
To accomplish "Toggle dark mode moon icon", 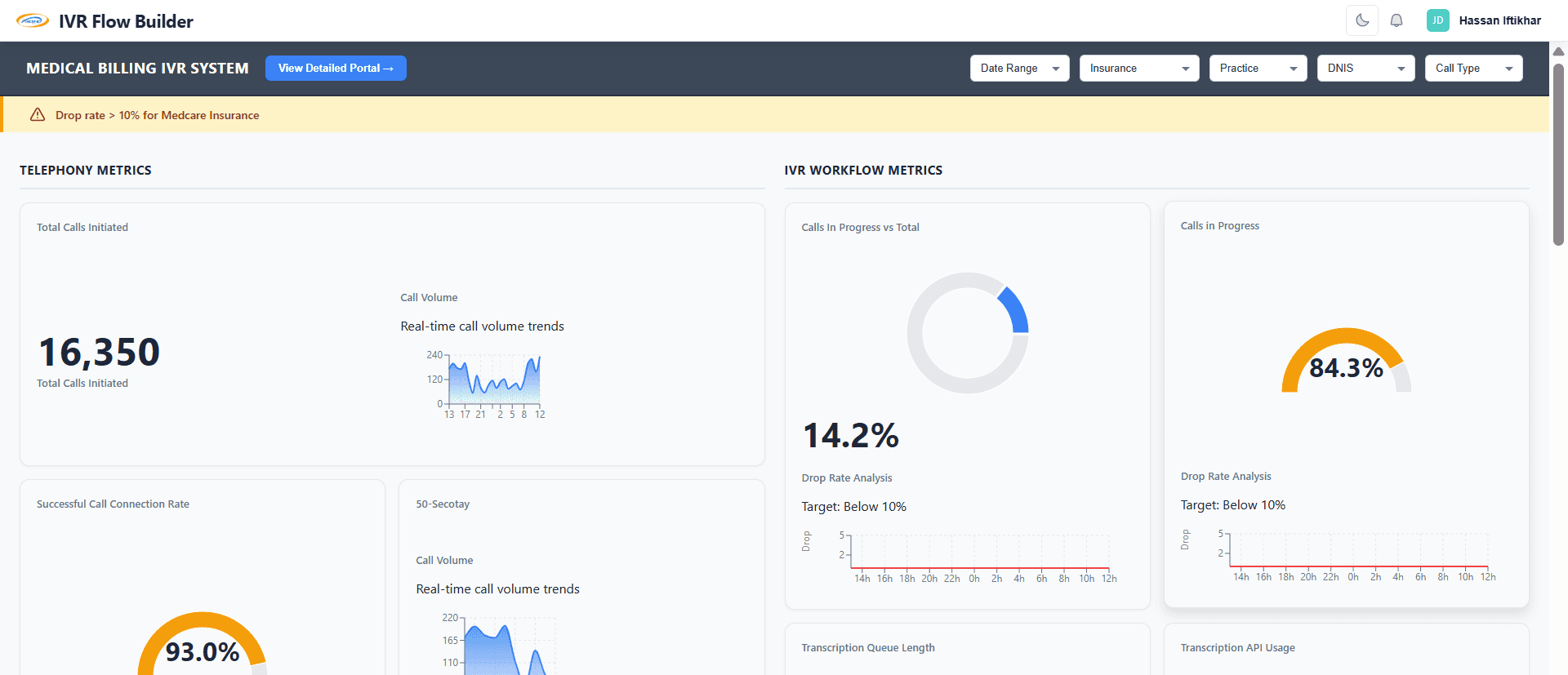I will [1362, 20].
